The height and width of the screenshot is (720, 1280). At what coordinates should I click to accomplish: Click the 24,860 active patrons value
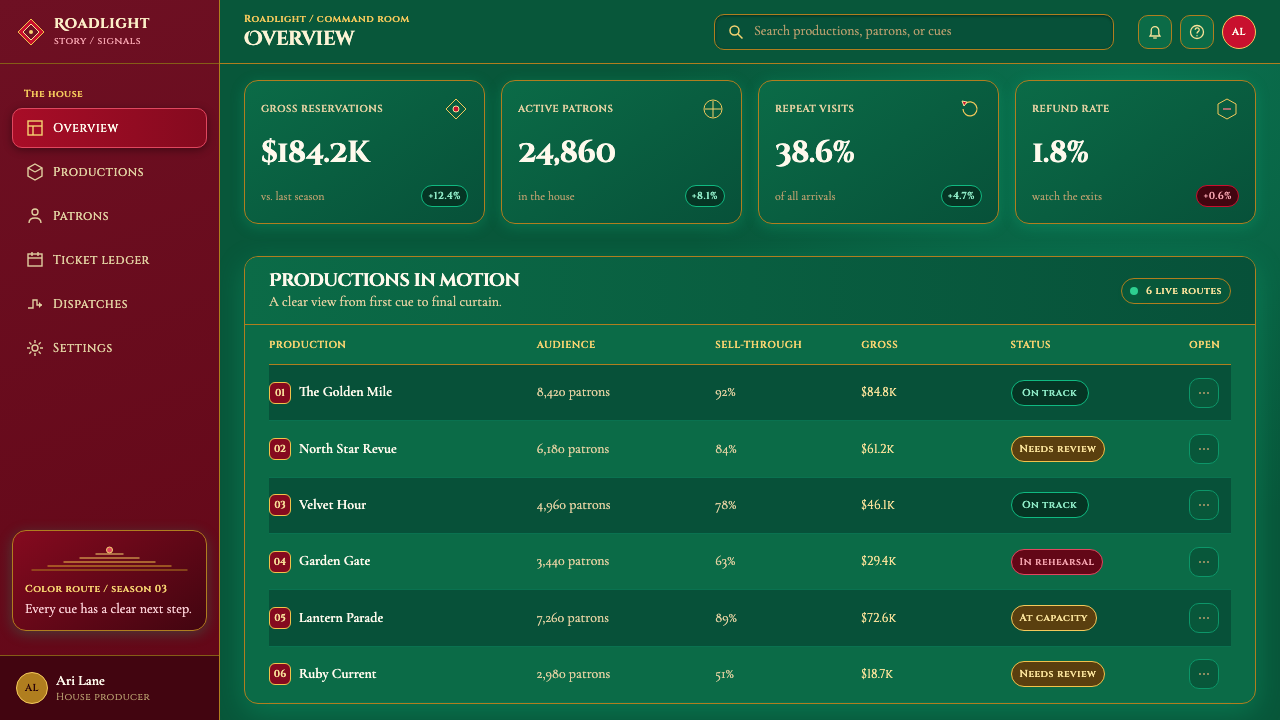567,152
